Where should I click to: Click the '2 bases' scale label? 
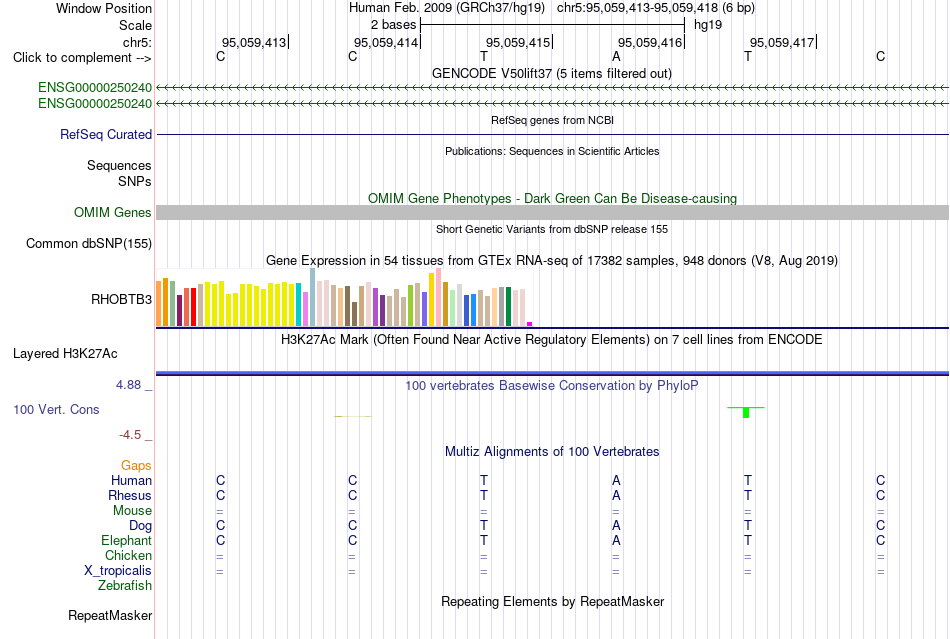(x=393, y=25)
